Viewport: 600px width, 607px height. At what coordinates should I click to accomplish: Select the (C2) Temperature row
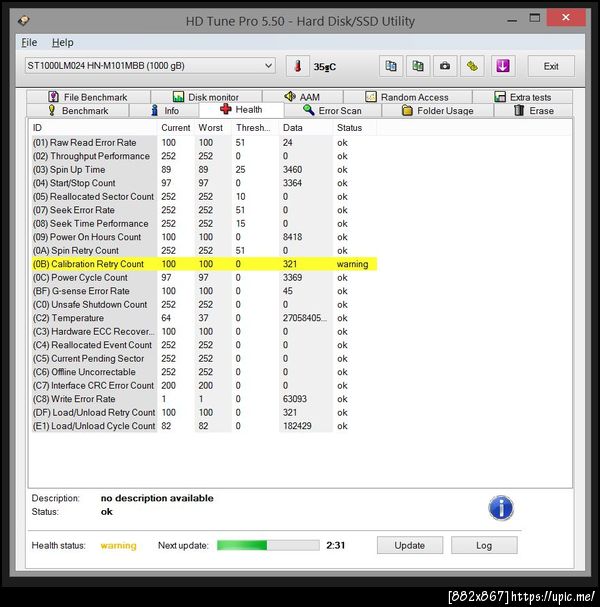click(204, 318)
